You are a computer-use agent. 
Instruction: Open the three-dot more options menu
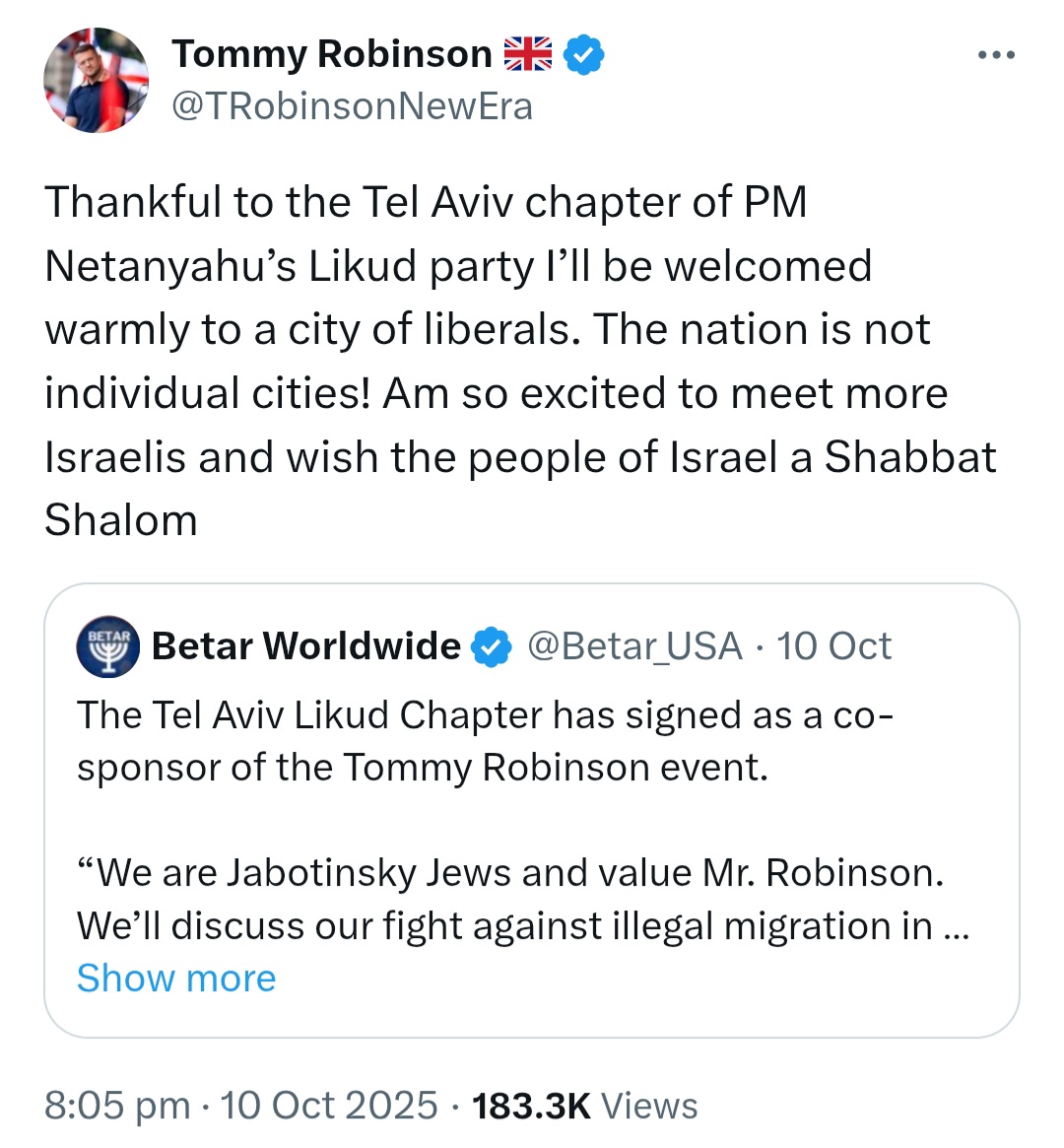click(997, 55)
